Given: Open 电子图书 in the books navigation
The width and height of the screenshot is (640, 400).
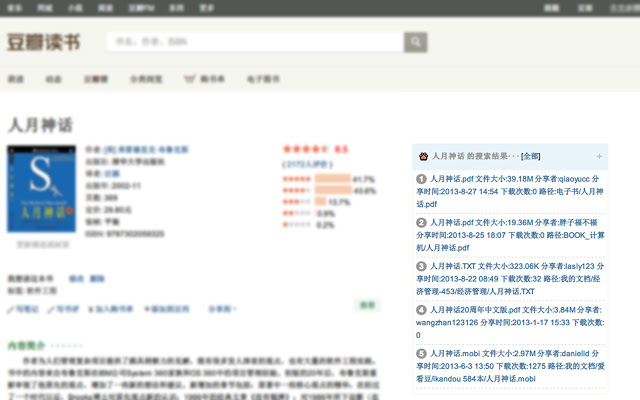Looking at the screenshot, I should [x=263, y=79].
